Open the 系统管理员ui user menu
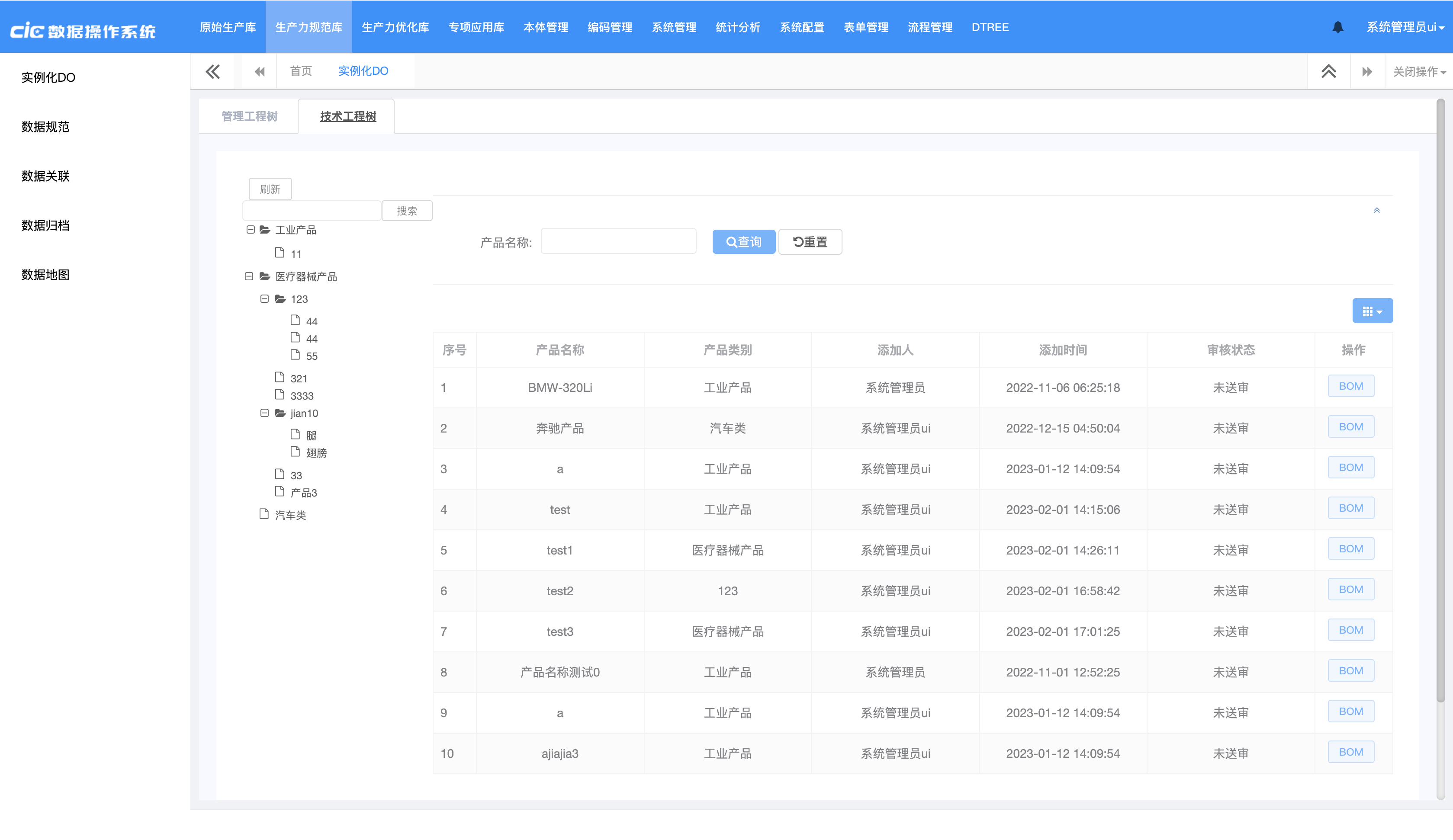This screenshot has height=840, width=1453. (x=1405, y=27)
